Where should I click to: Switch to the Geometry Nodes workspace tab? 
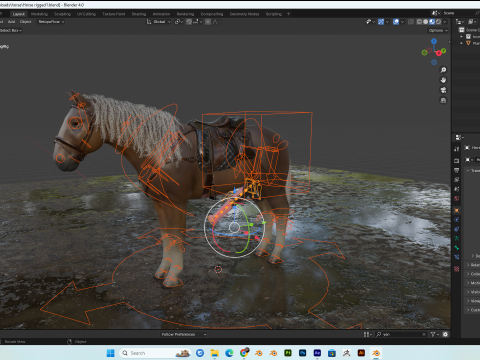pyautogui.click(x=244, y=14)
